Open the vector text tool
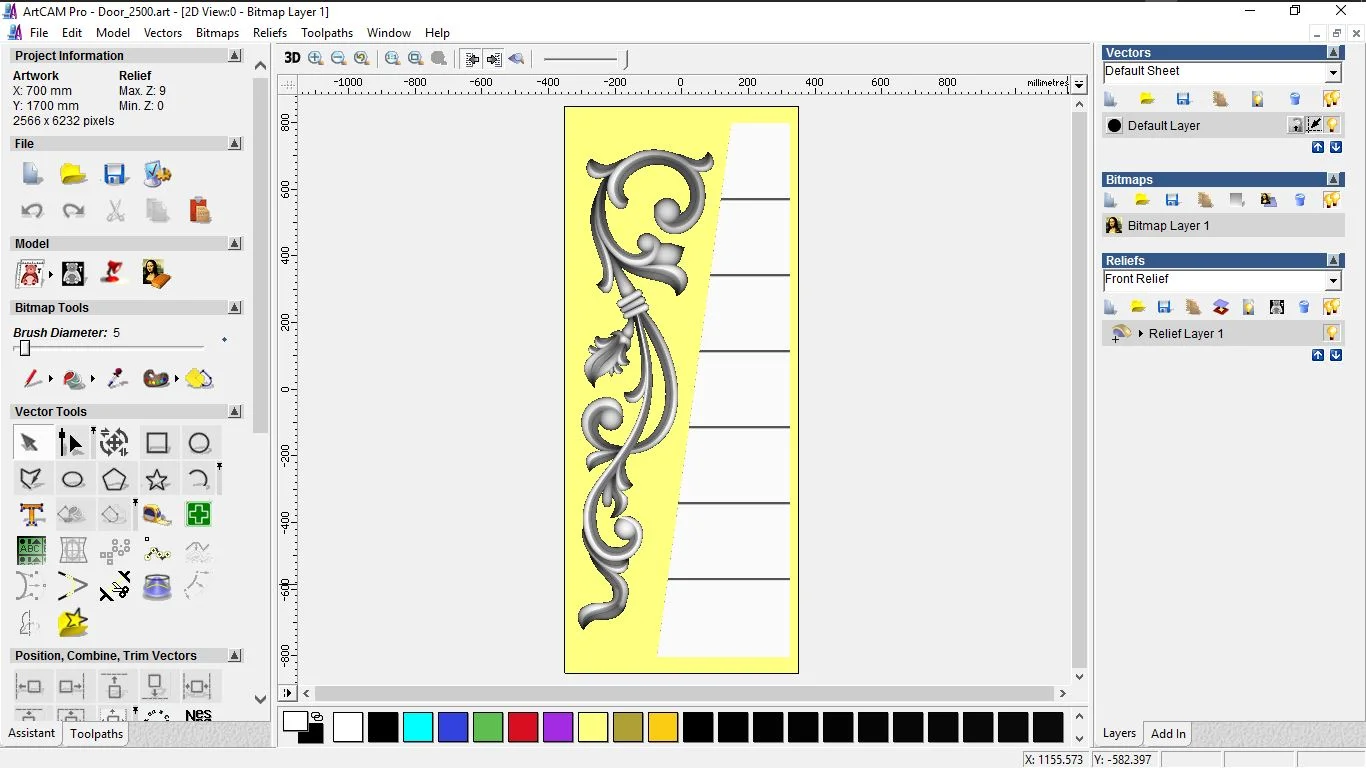1366x768 pixels. coord(31,515)
